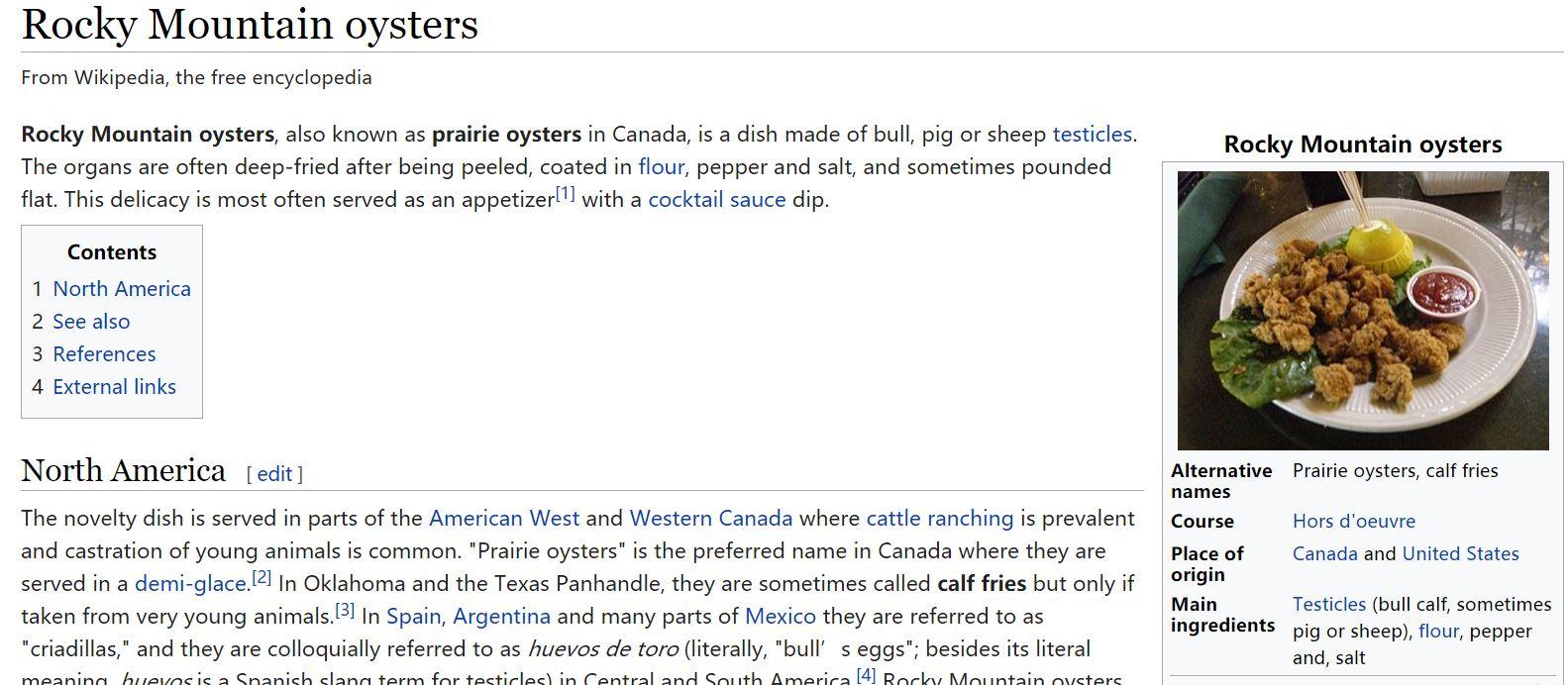
Task: Edit the North America section
Action: [274, 474]
